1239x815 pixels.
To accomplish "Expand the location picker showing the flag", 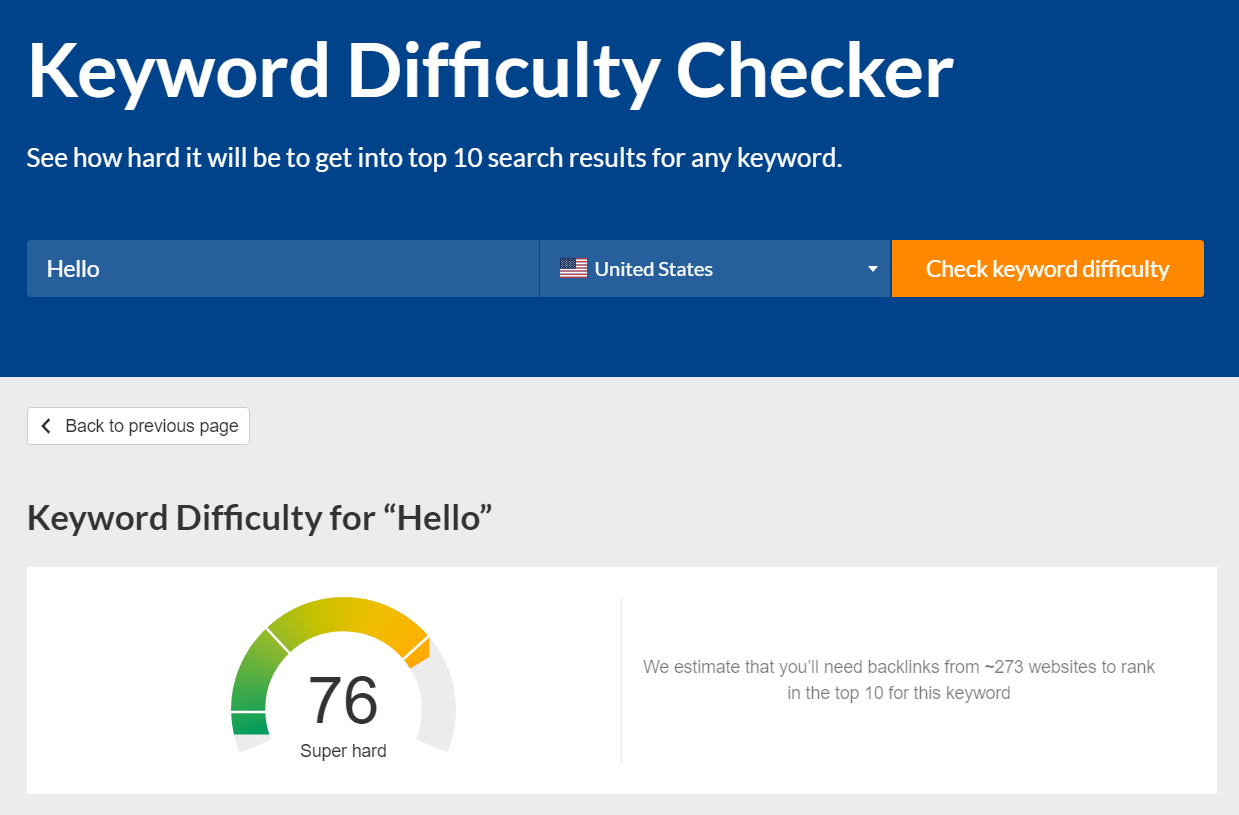I will 715,268.
